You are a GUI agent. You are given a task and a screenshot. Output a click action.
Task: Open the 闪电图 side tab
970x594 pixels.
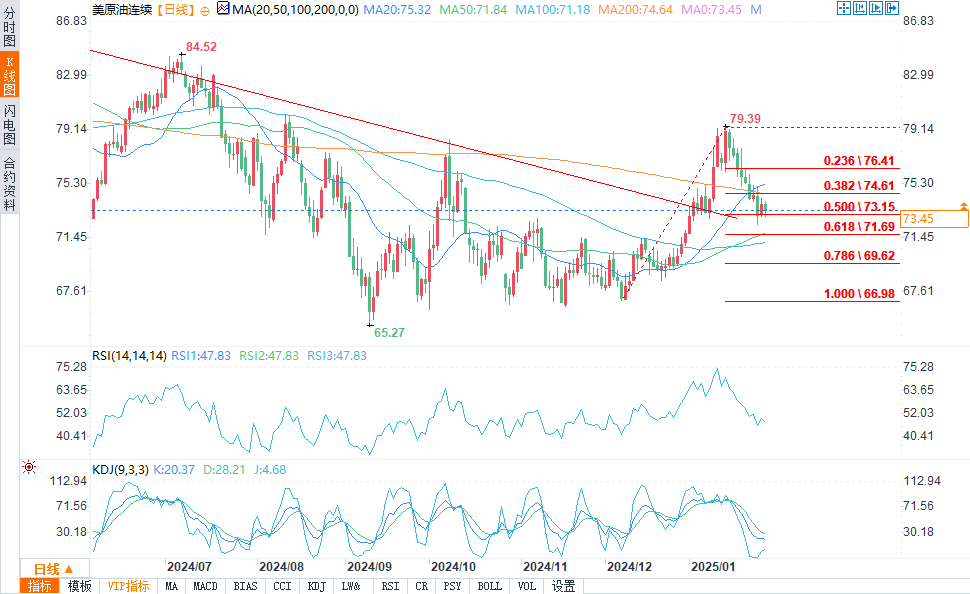[x=9, y=124]
